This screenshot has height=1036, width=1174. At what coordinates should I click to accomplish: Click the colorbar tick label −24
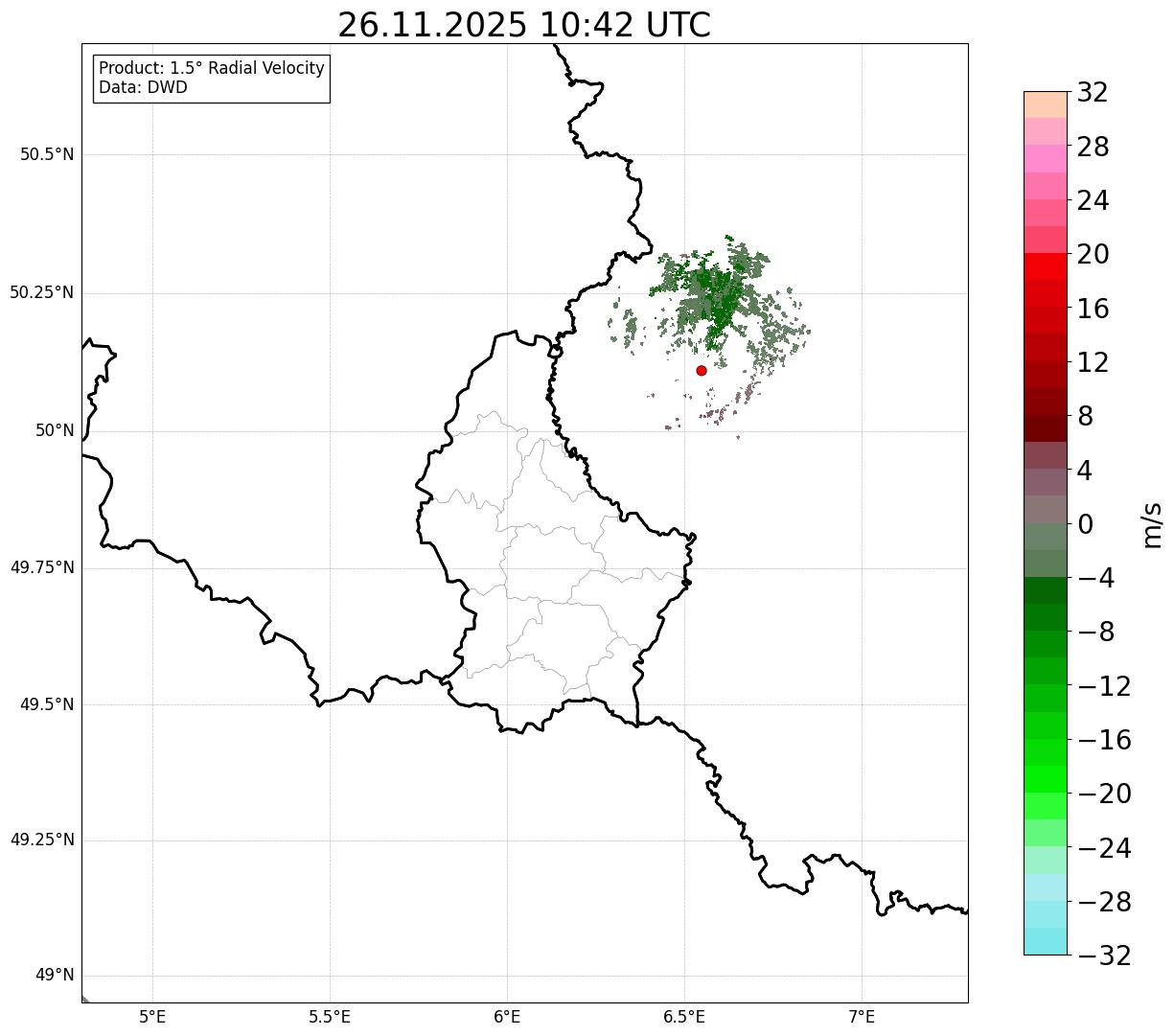[1104, 848]
